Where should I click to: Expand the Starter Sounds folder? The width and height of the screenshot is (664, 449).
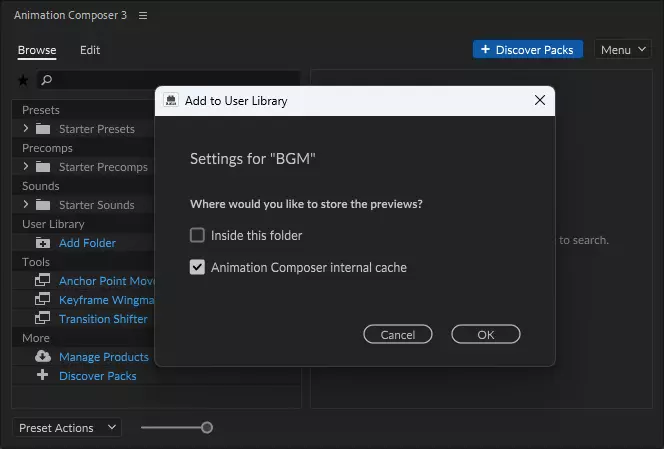pyautogui.click(x=26, y=204)
